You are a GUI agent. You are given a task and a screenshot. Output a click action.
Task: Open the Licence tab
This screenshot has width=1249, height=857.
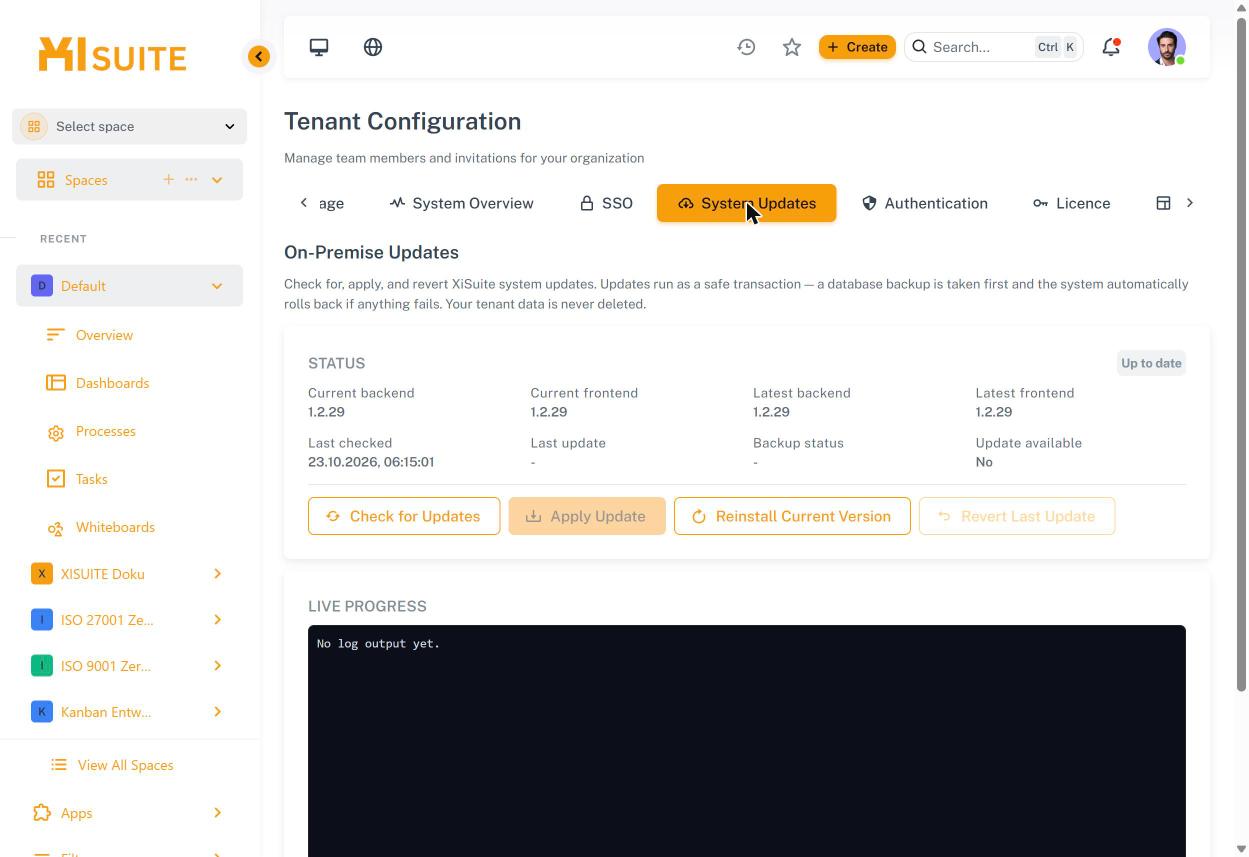1071,203
